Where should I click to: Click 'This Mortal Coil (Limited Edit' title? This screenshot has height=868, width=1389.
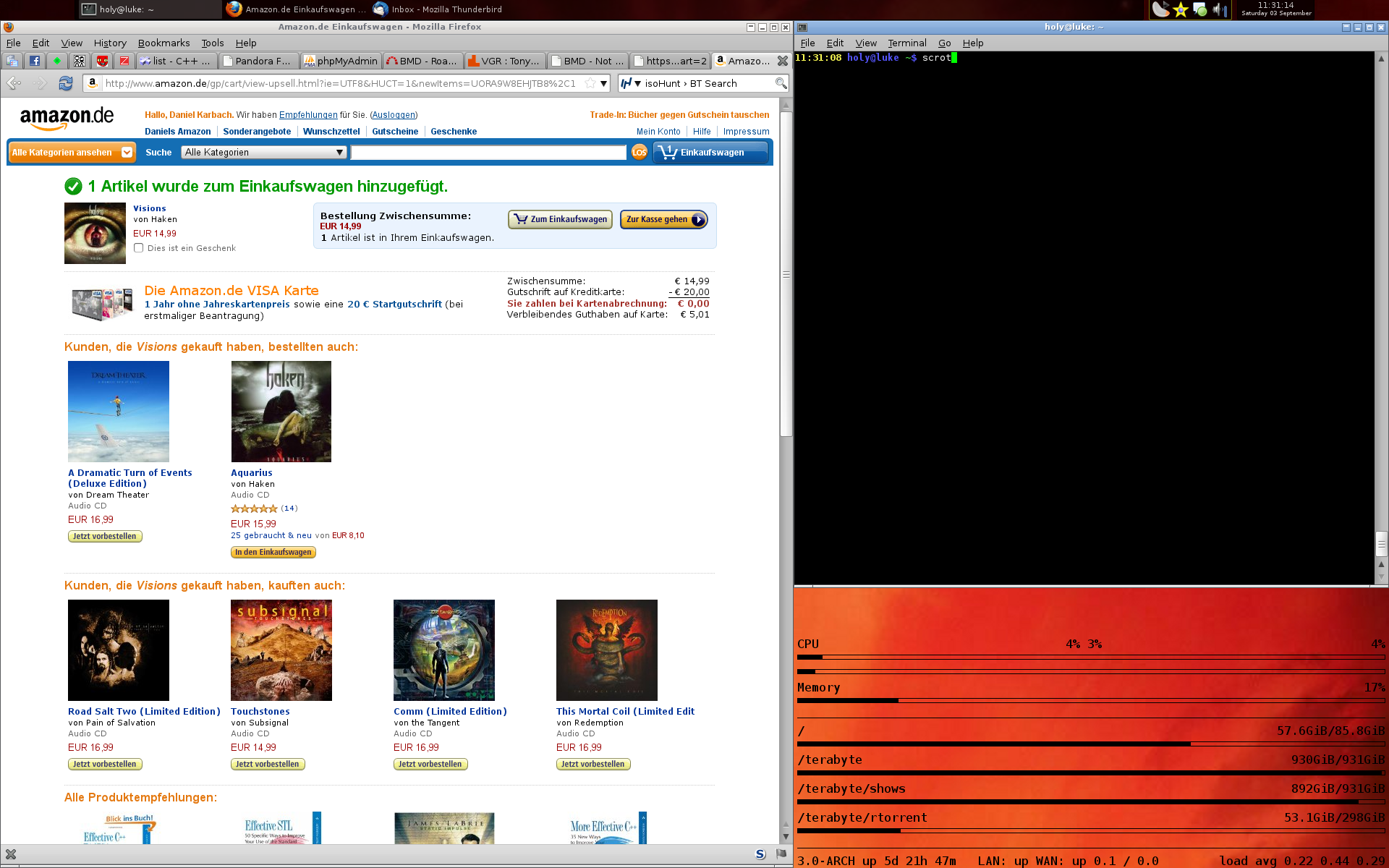pyautogui.click(x=625, y=712)
